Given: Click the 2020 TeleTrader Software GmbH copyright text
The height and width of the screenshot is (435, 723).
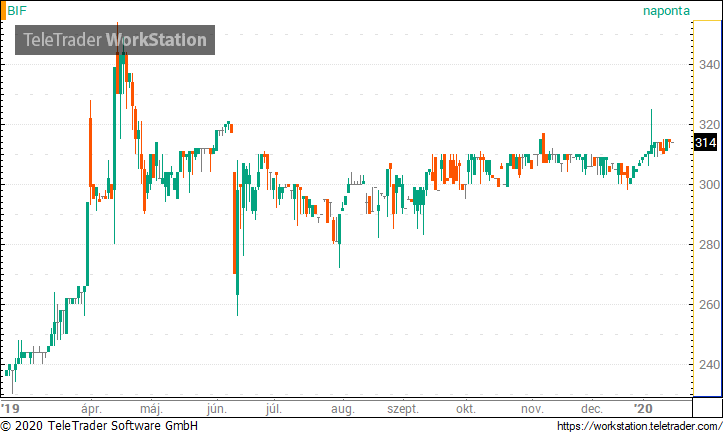Looking at the screenshot, I should (x=99, y=426).
